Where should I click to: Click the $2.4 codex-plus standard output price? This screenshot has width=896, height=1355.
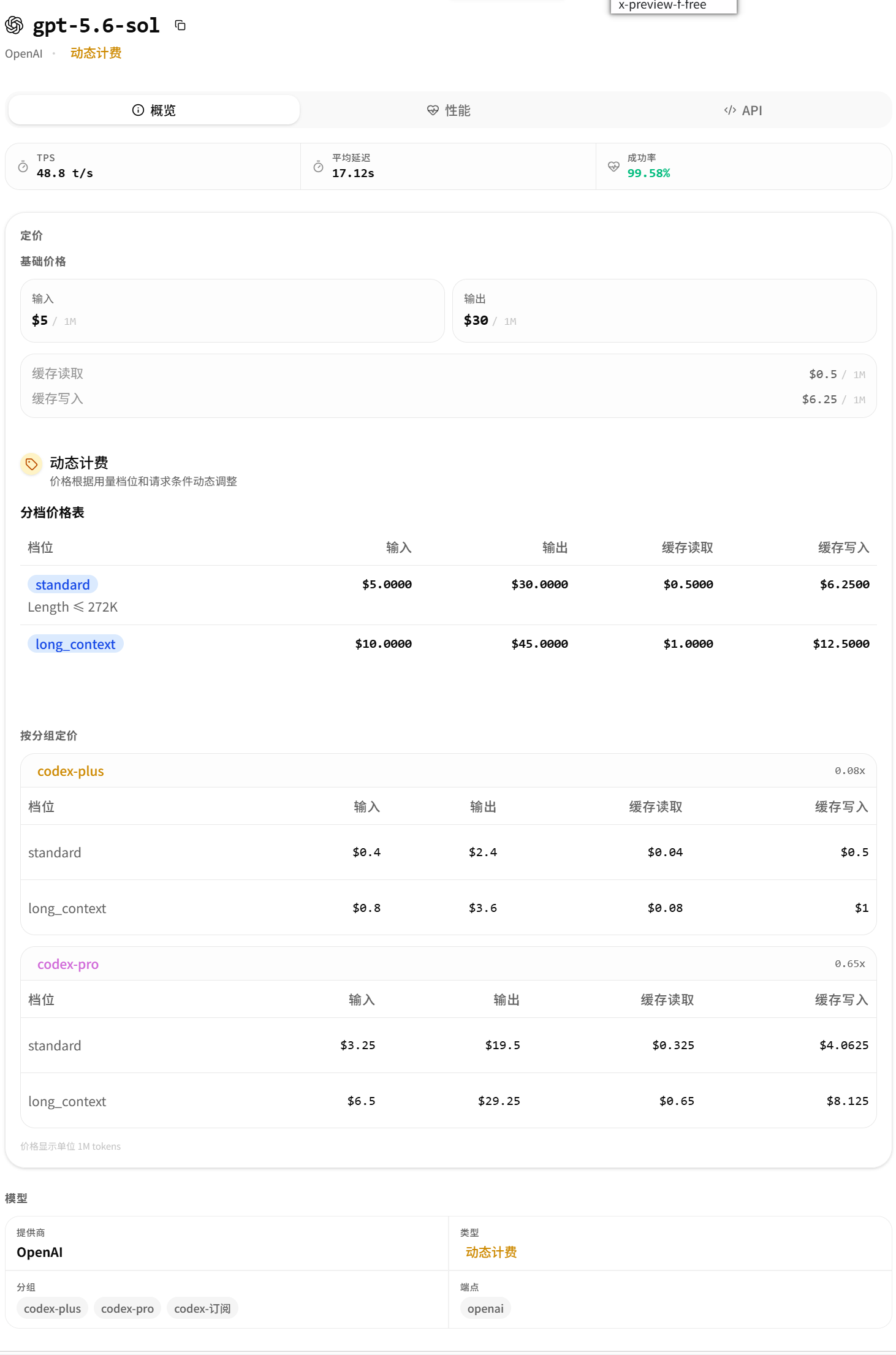[483, 852]
